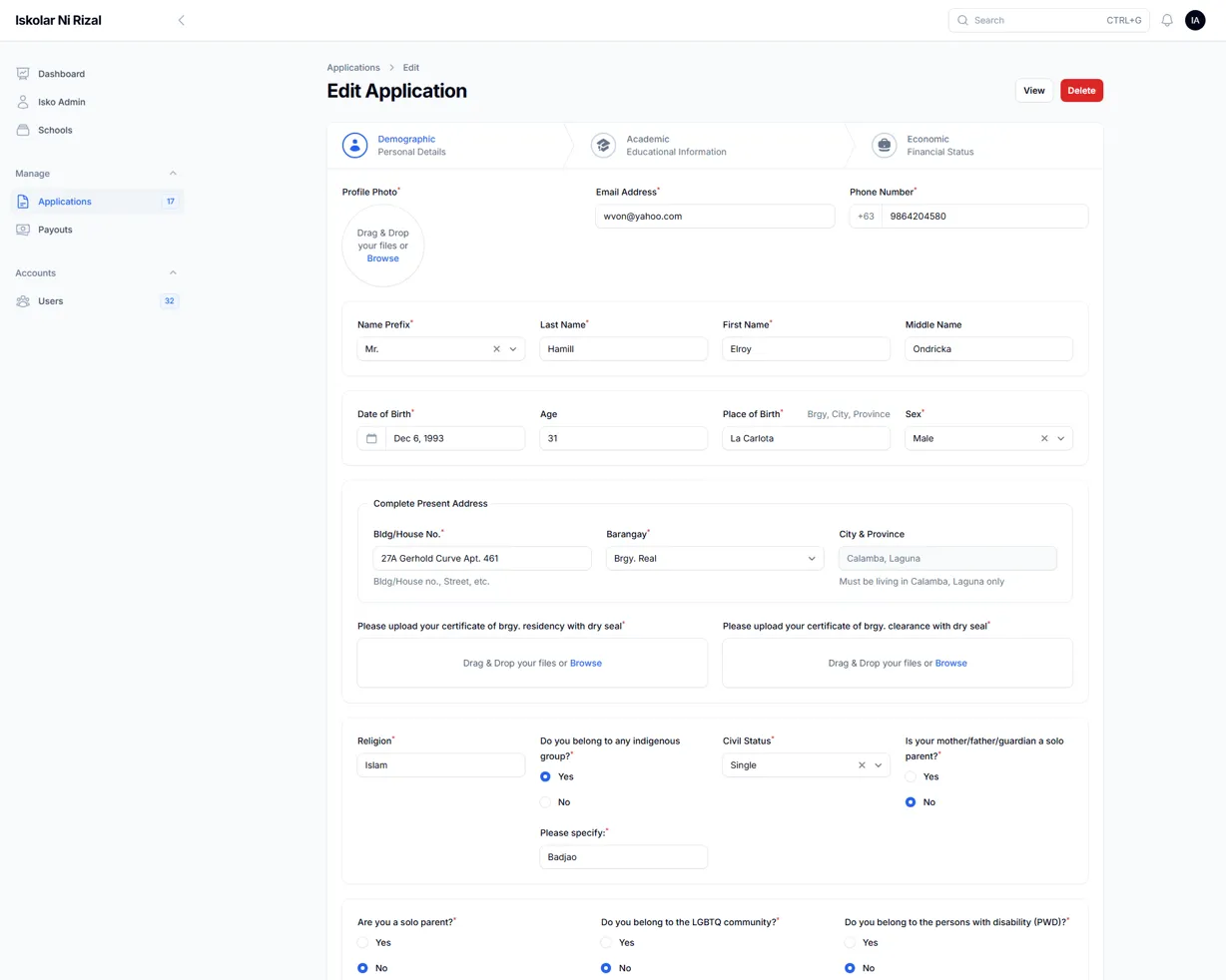This screenshot has width=1226, height=980.
Task: Click the Schools sidebar icon
Action: [23, 130]
